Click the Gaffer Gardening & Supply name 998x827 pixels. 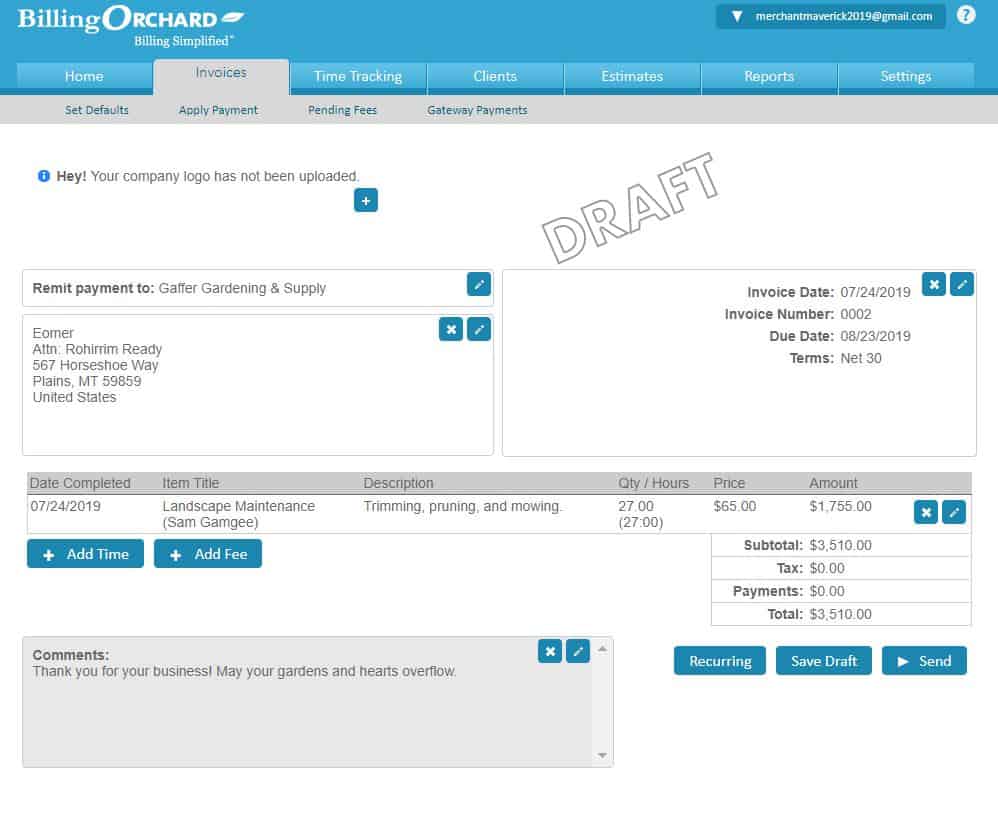(x=242, y=288)
